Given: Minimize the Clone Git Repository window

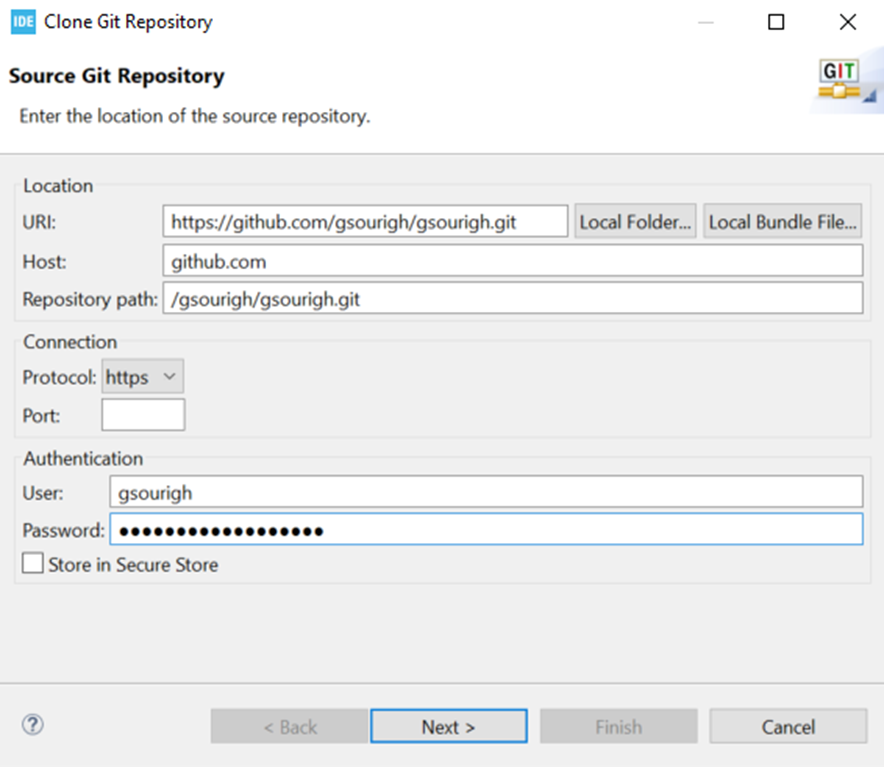Looking at the screenshot, I should (x=706, y=22).
